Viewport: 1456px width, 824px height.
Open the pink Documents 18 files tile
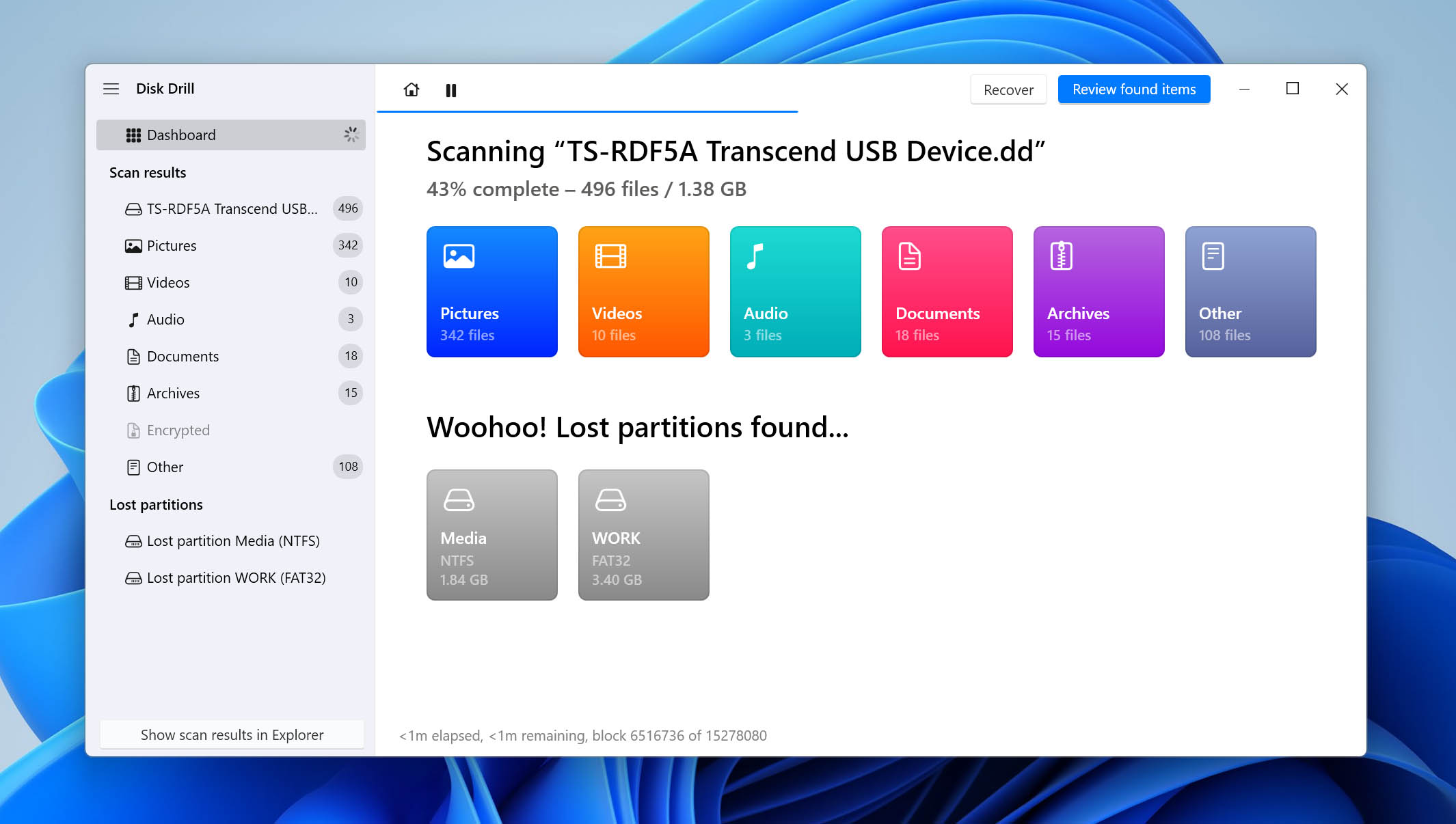click(947, 292)
